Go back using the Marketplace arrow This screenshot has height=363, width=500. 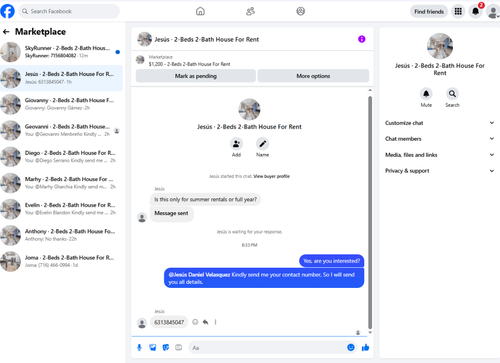point(6,32)
